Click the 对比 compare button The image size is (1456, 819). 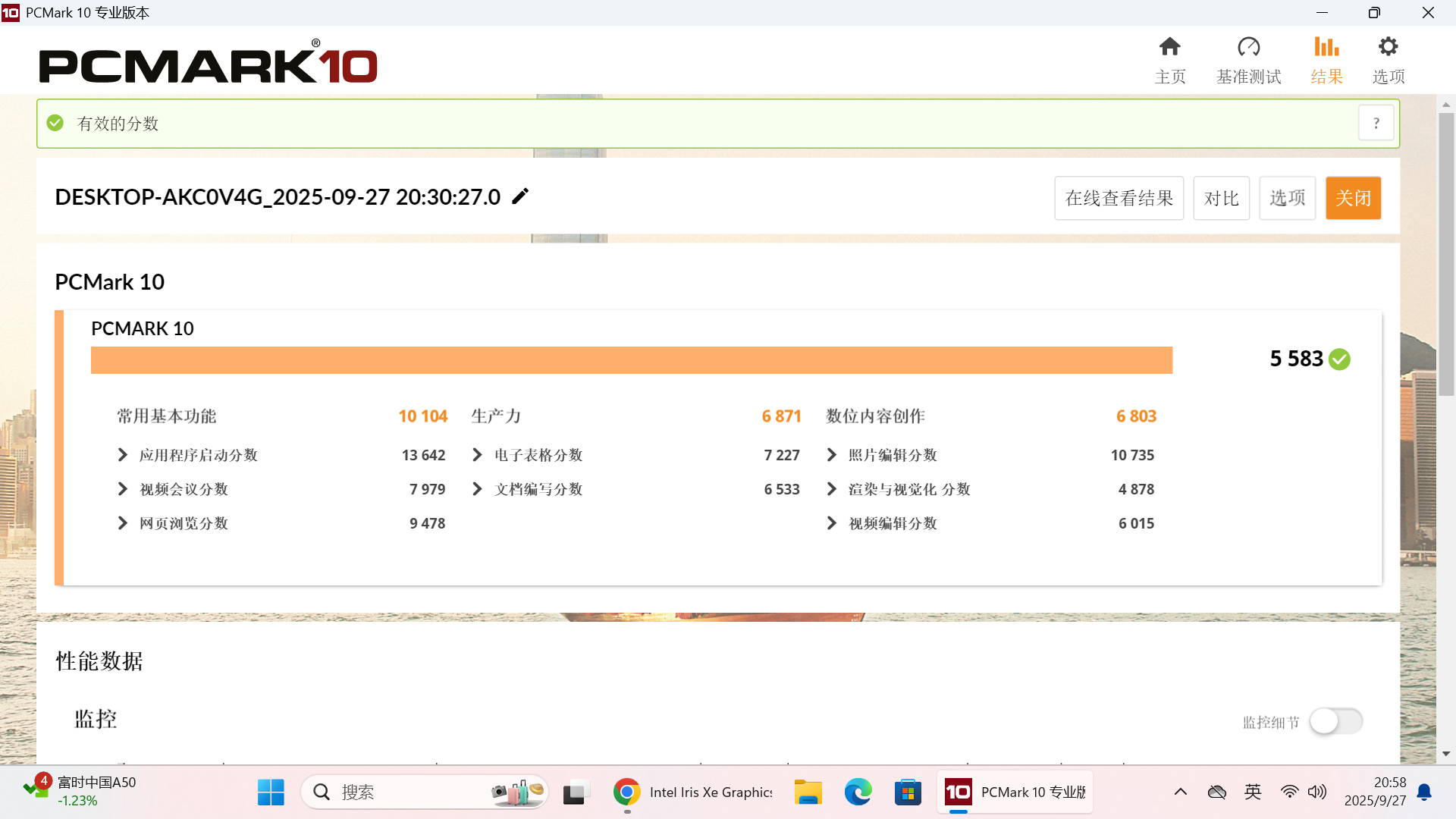(x=1221, y=198)
